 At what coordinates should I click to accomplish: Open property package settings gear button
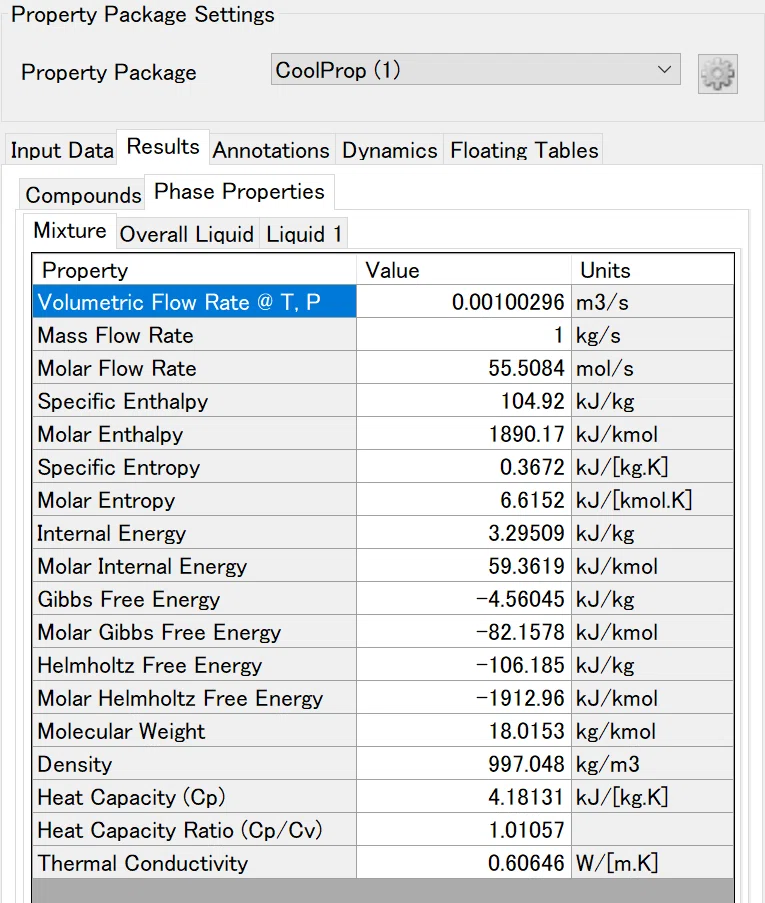pos(717,74)
